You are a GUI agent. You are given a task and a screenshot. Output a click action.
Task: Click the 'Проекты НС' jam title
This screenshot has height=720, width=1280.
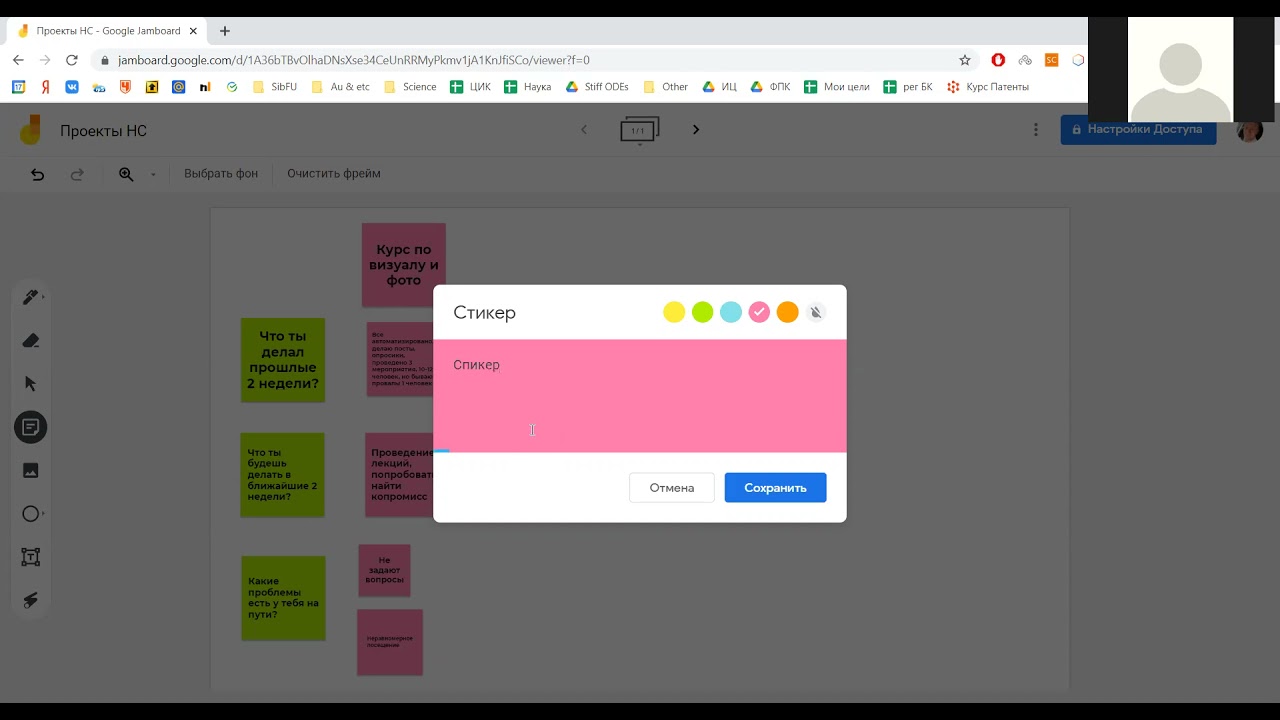[103, 131]
